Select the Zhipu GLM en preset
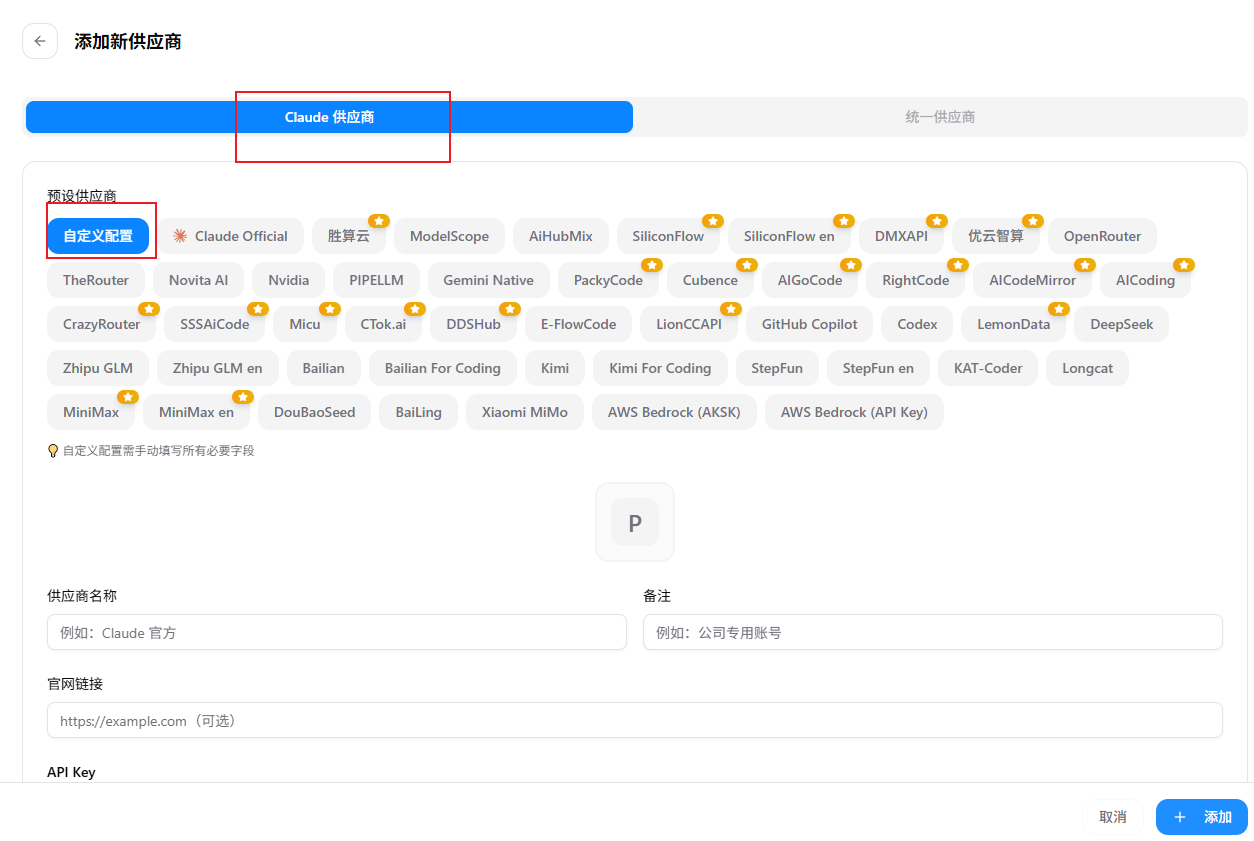 coord(218,368)
